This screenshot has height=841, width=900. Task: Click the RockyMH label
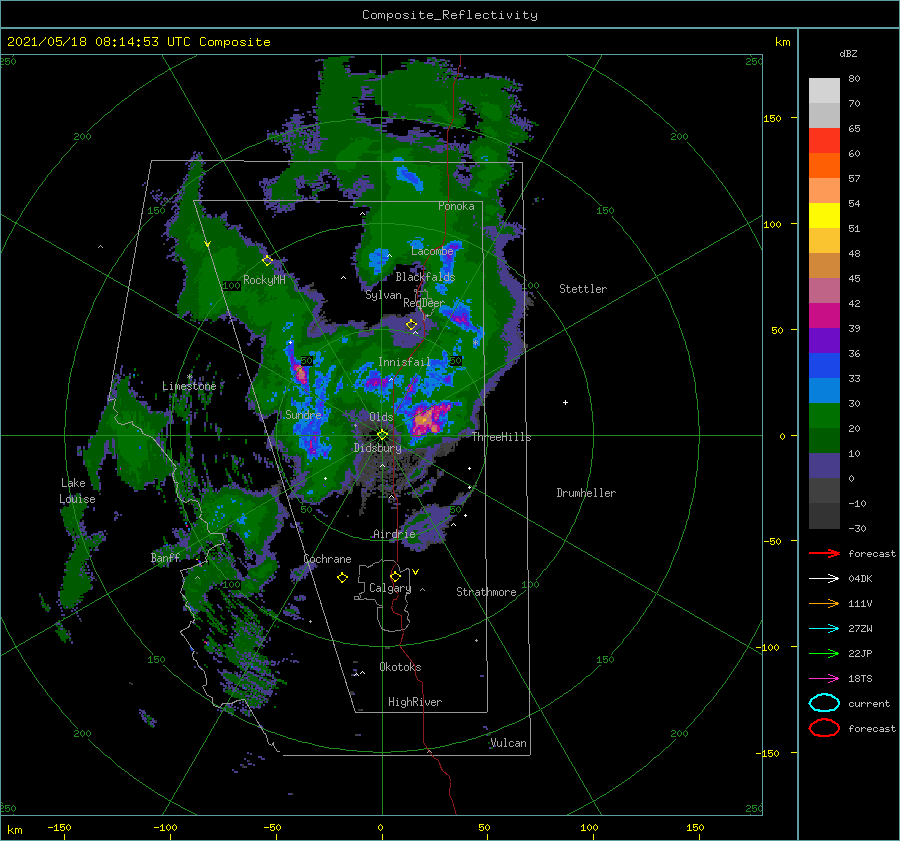coord(264,280)
